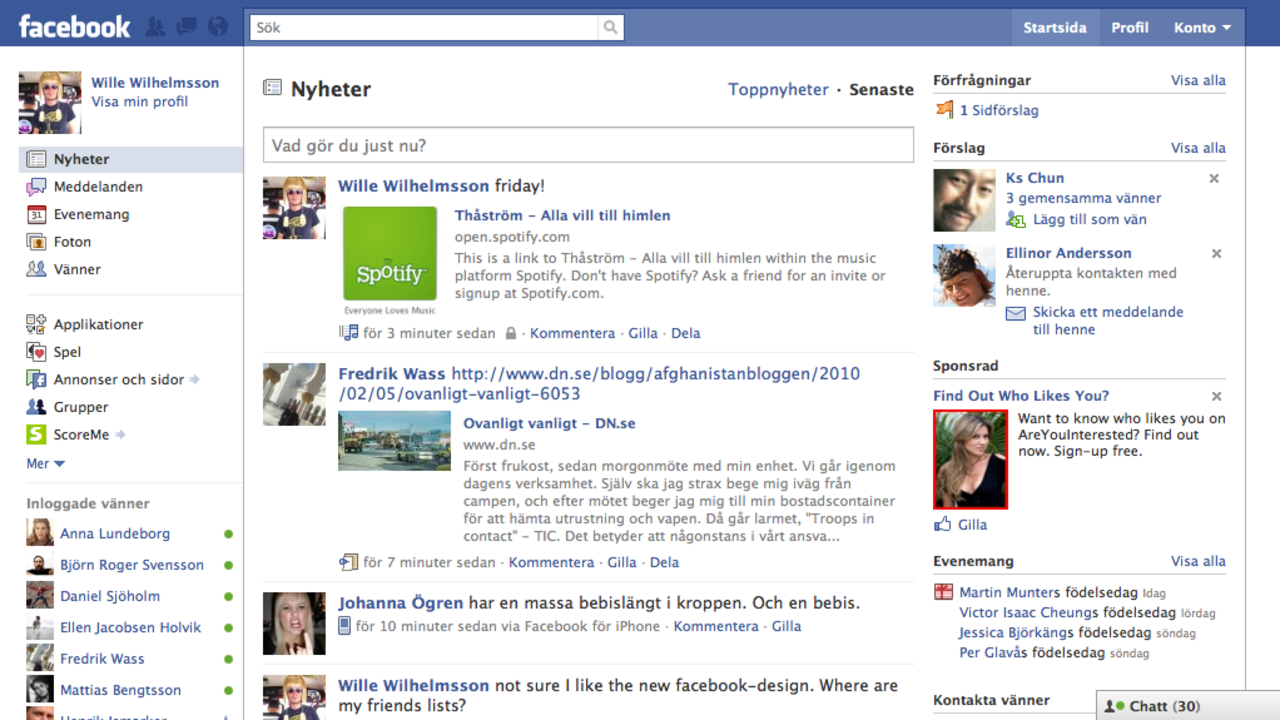
Task: Open Foton from the sidebar icon
Action: click(x=34, y=241)
